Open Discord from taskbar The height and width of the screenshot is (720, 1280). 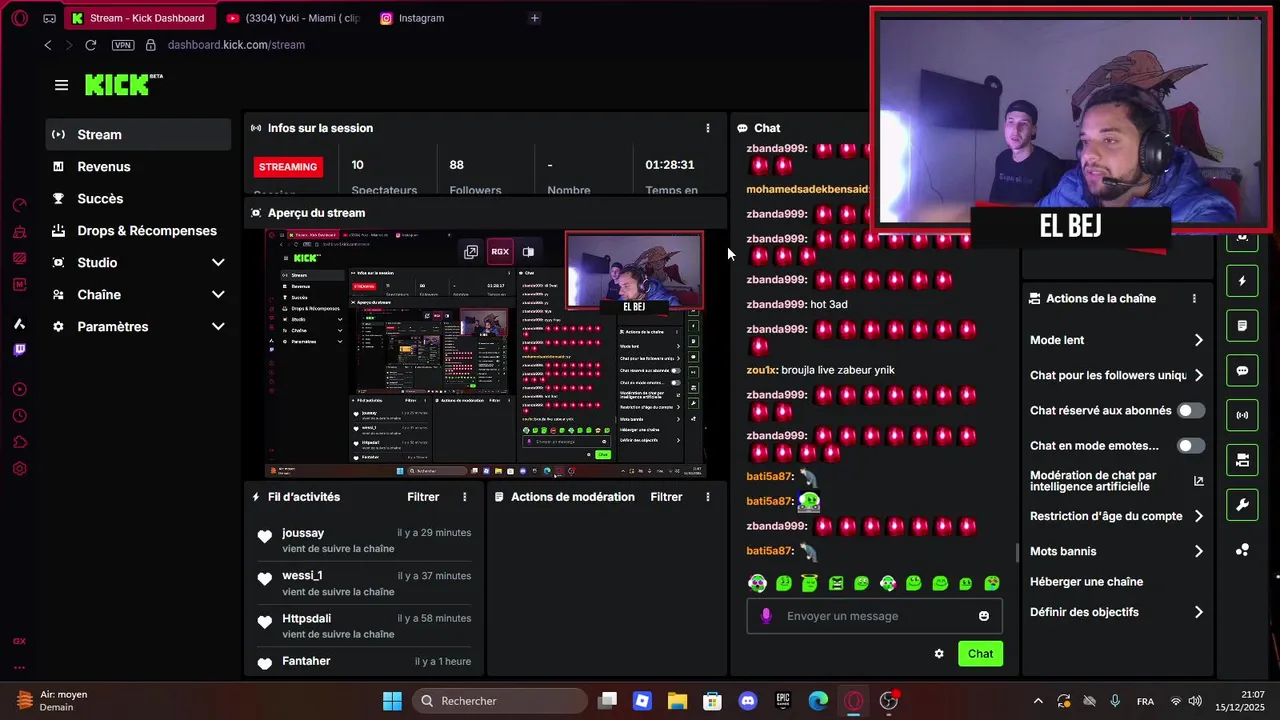point(747,701)
